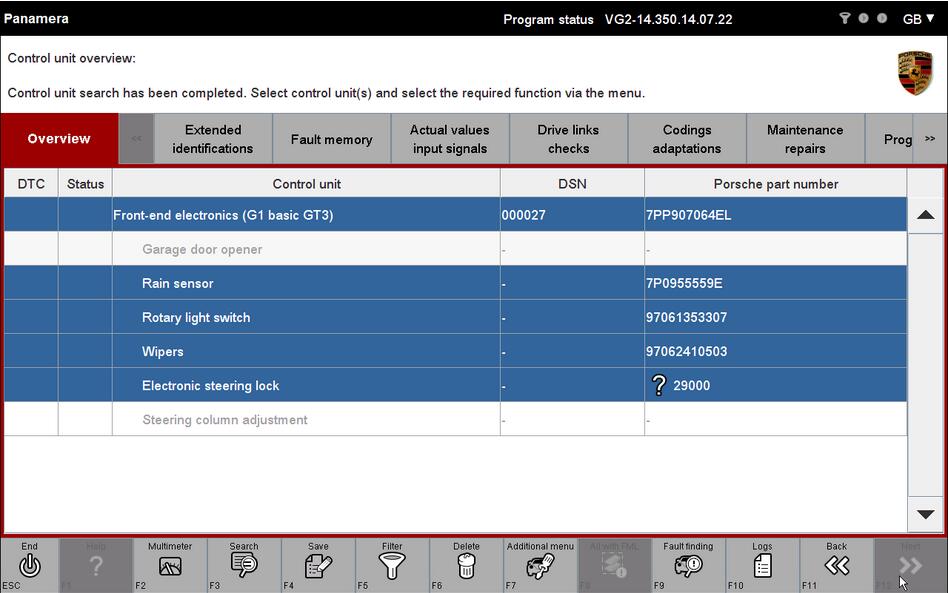Image resolution: width=948 pixels, height=593 pixels.
Task: Select the Wipers row
Action: click(x=455, y=351)
